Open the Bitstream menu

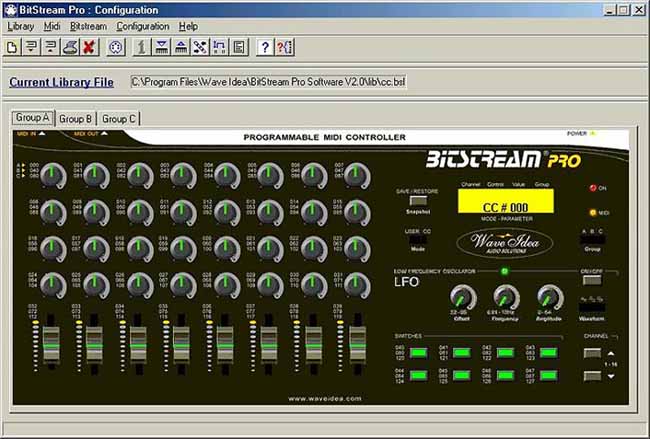point(88,27)
